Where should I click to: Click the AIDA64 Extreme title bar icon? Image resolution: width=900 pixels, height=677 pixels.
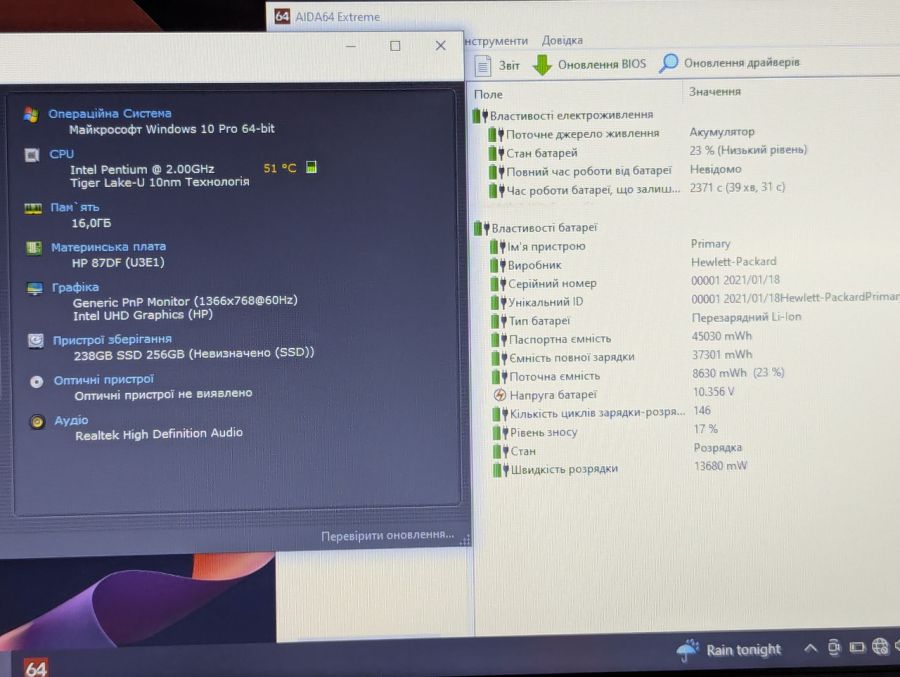282,16
